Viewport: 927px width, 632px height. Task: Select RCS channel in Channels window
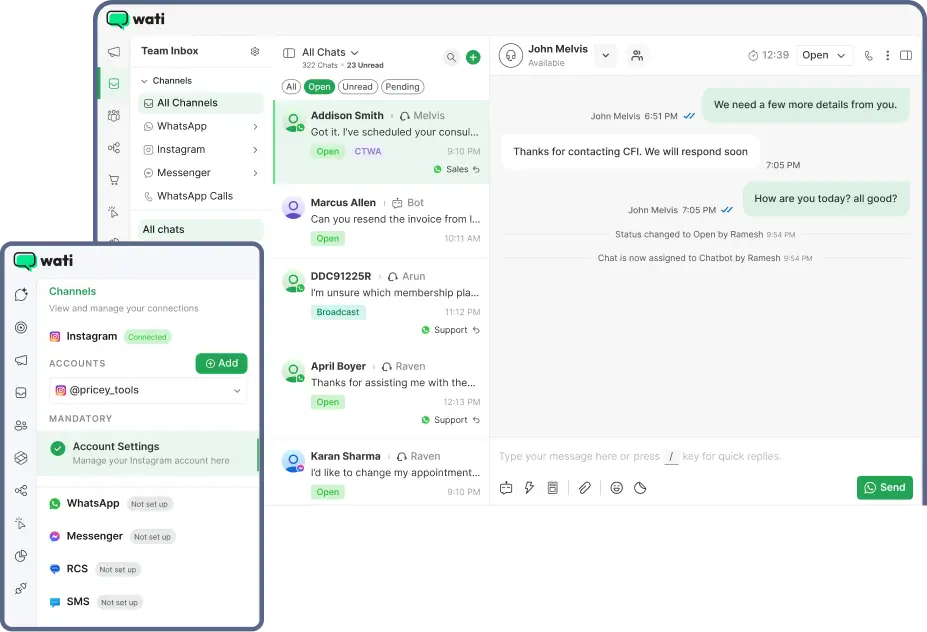pos(95,569)
